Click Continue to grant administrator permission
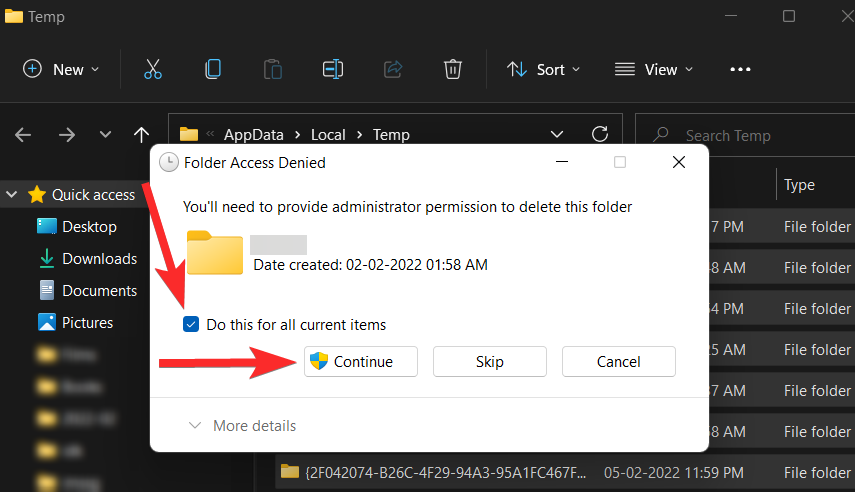Viewport: 855px width, 492px height. [360, 361]
